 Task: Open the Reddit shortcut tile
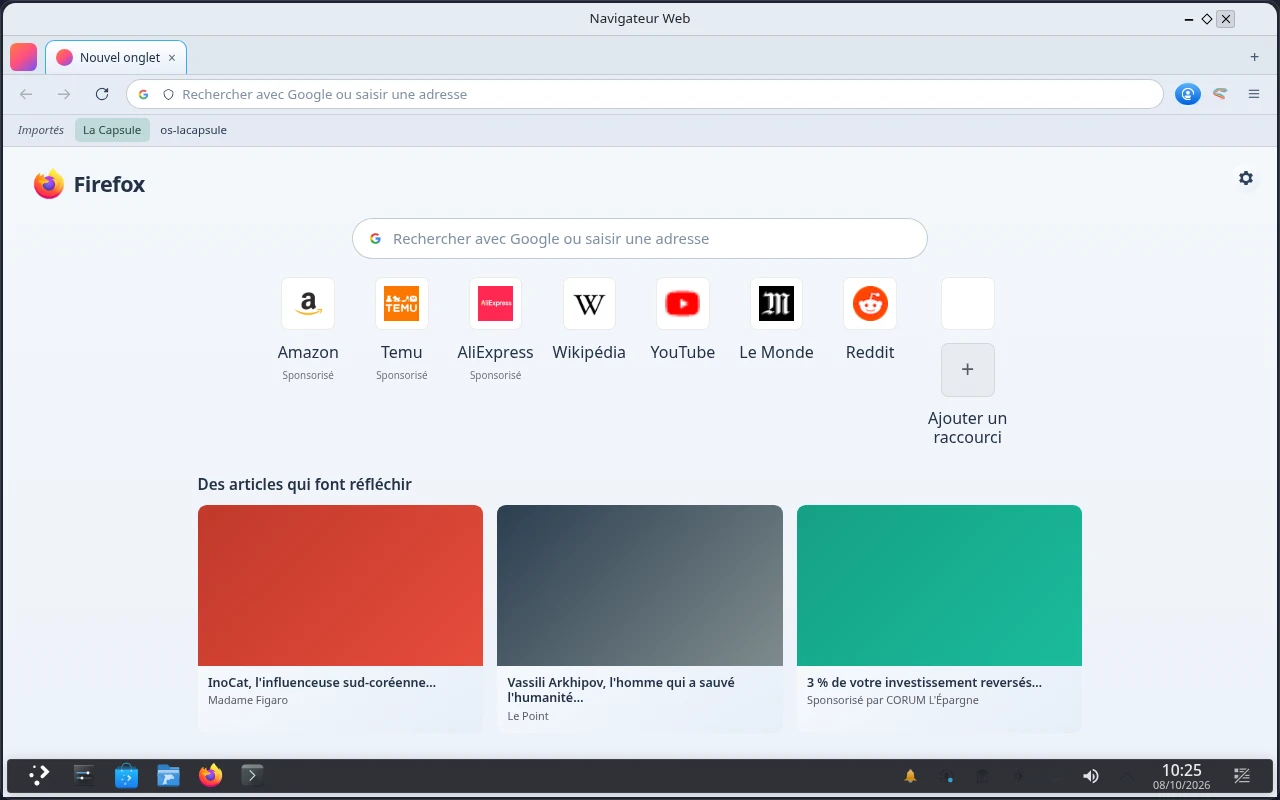(870, 303)
